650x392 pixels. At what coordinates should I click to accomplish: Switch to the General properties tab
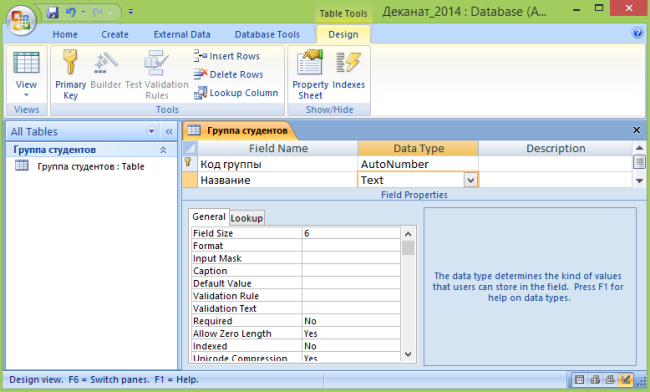click(x=209, y=217)
